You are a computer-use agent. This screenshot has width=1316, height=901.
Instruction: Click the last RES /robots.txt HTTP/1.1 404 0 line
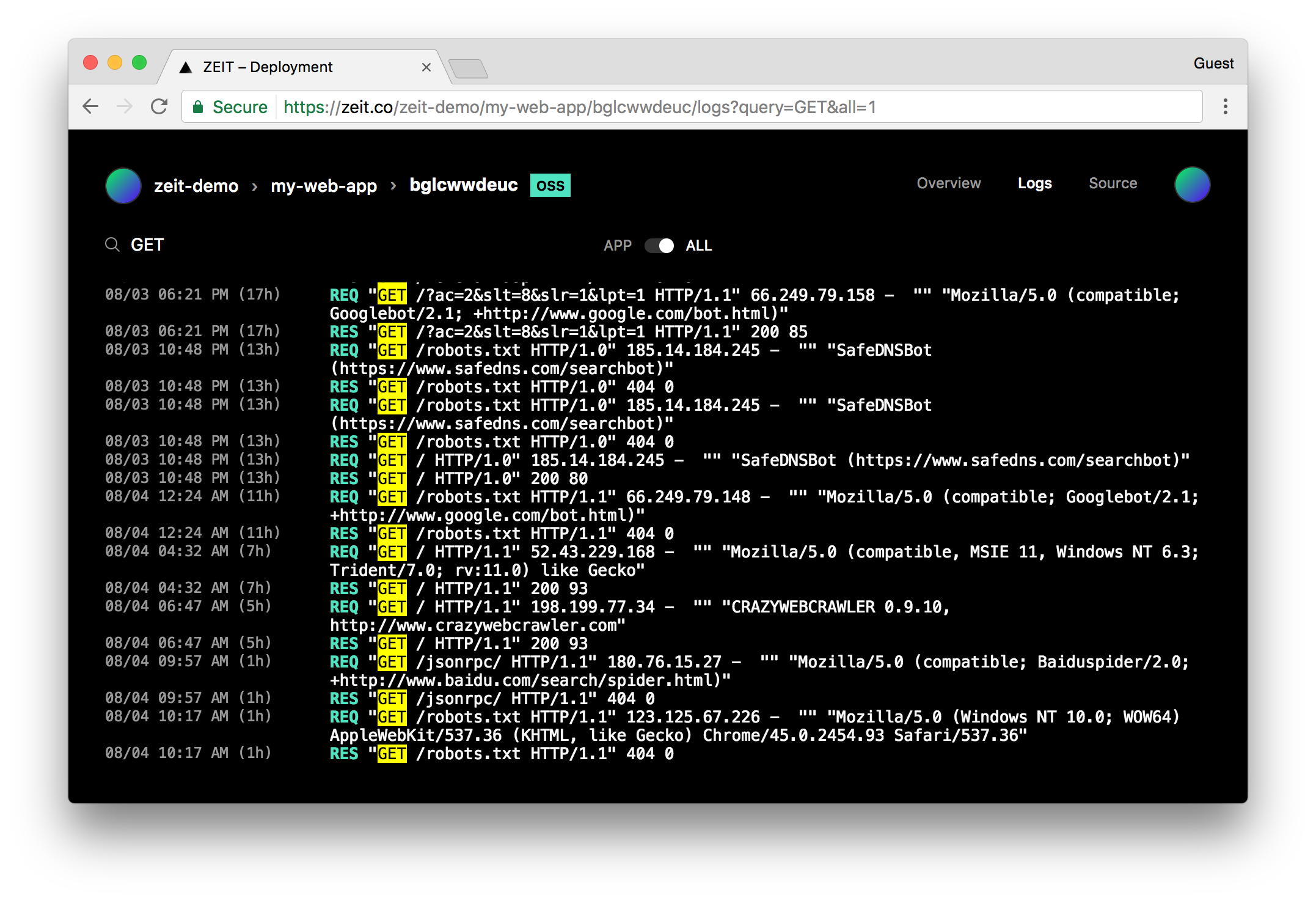[502, 754]
